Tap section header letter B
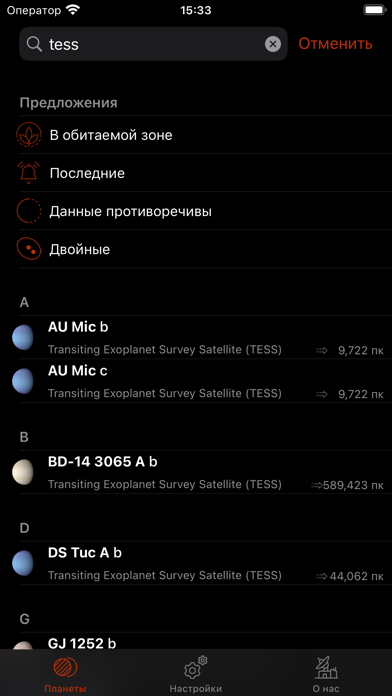 (x=24, y=437)
